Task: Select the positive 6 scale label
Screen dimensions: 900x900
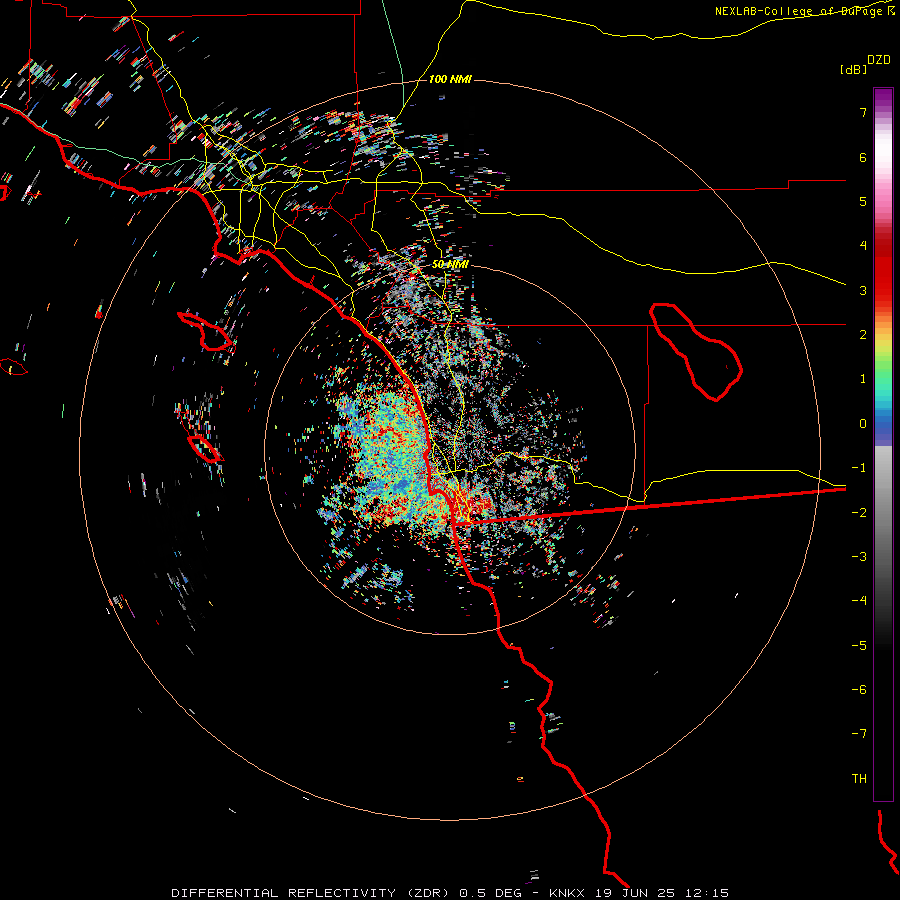Action: (x=863, y=157)
